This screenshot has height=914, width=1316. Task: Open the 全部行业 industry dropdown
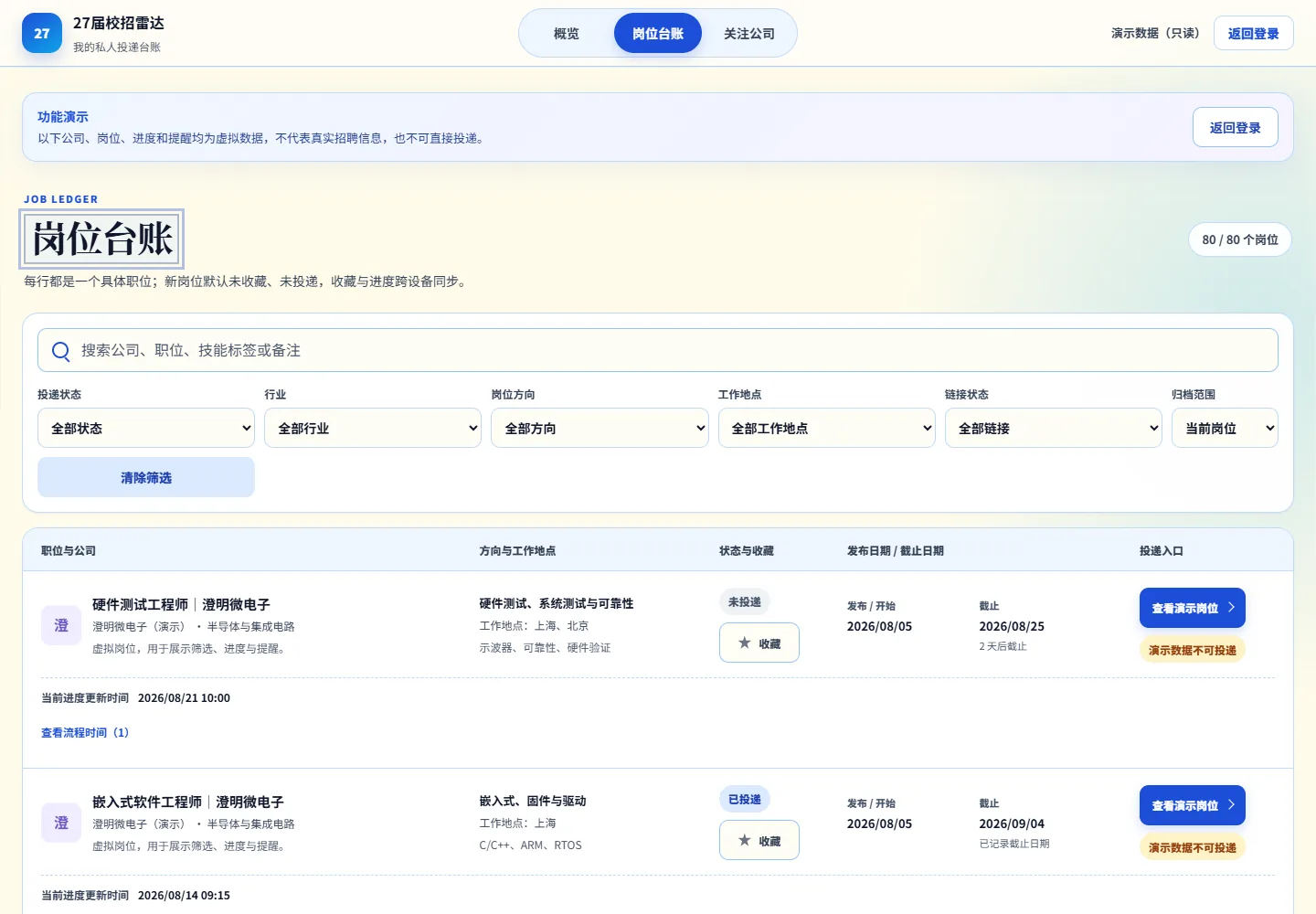coord(373,428)
